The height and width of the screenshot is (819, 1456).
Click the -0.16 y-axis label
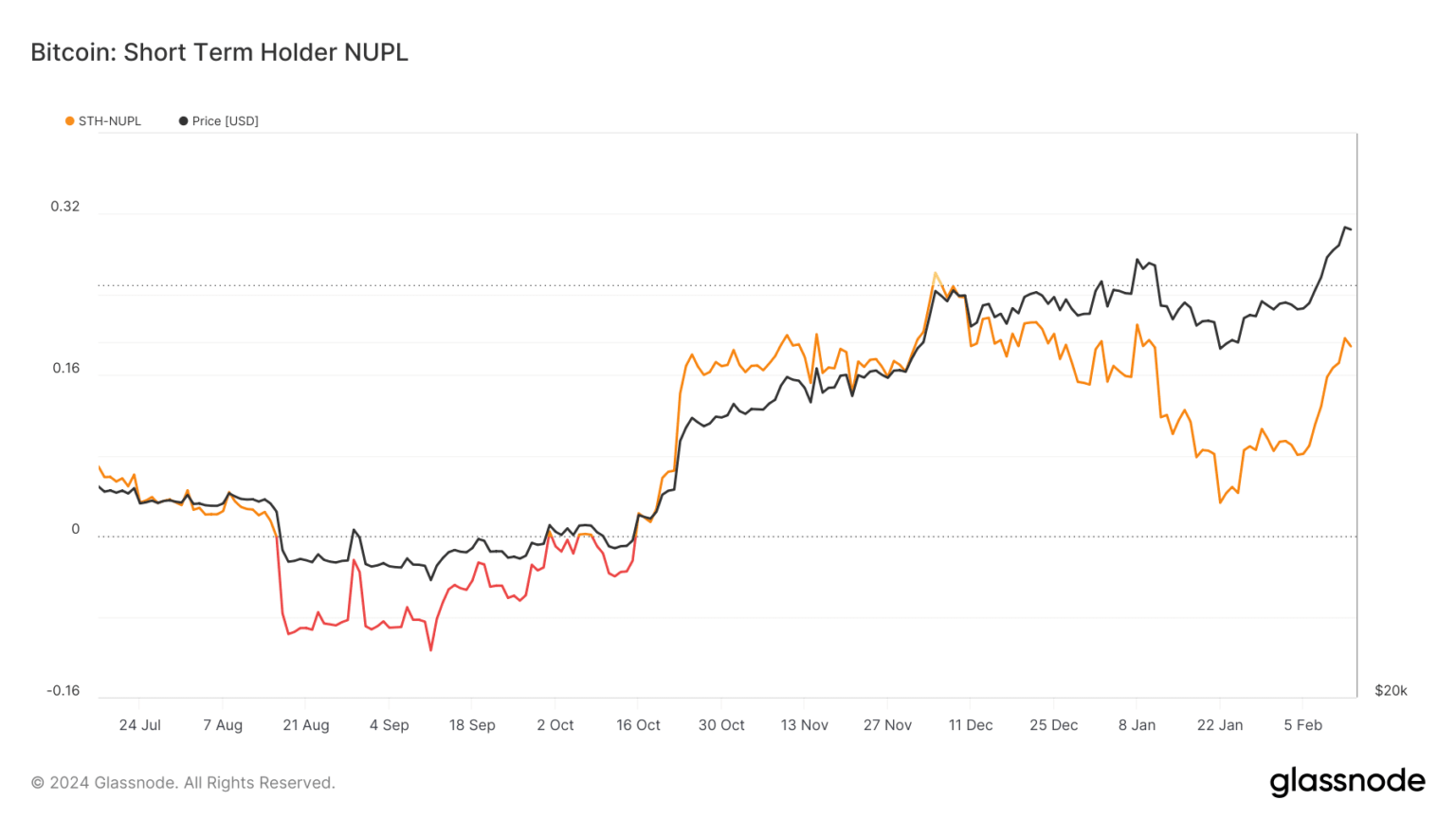point(64,690)
